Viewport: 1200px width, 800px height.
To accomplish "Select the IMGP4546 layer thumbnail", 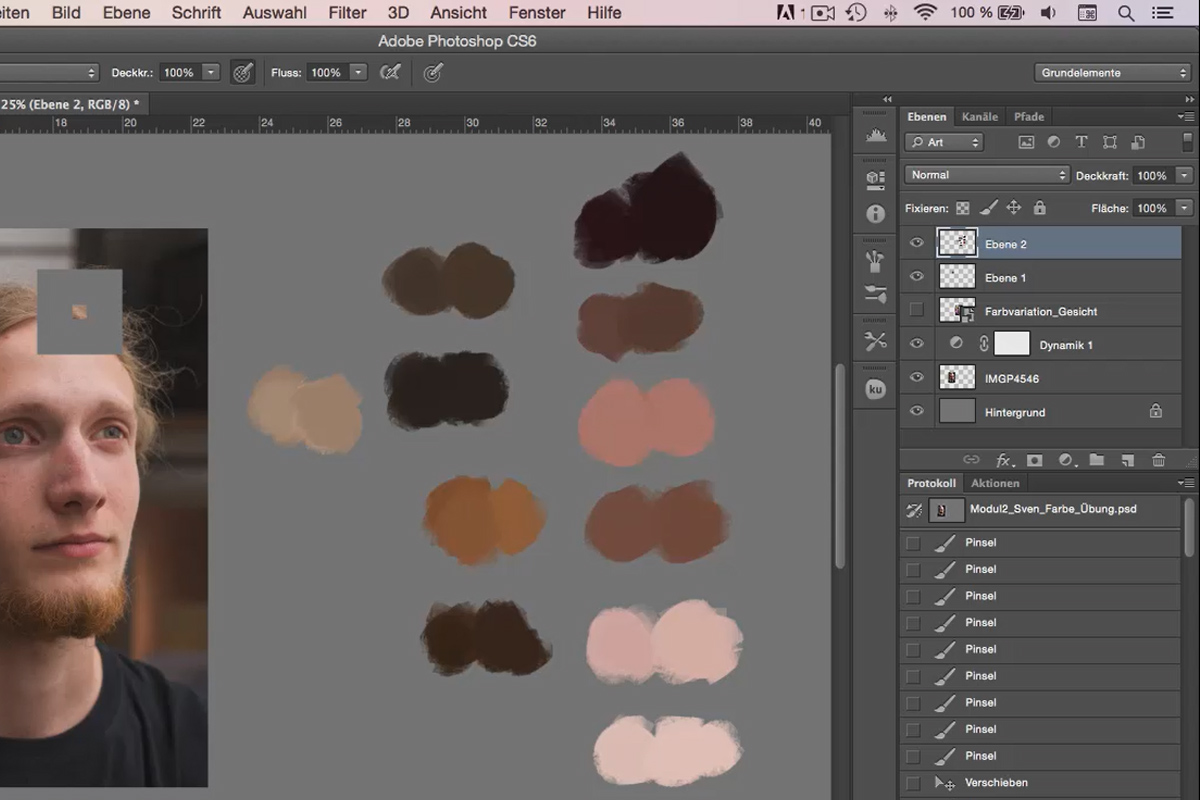I will [957, 378].
